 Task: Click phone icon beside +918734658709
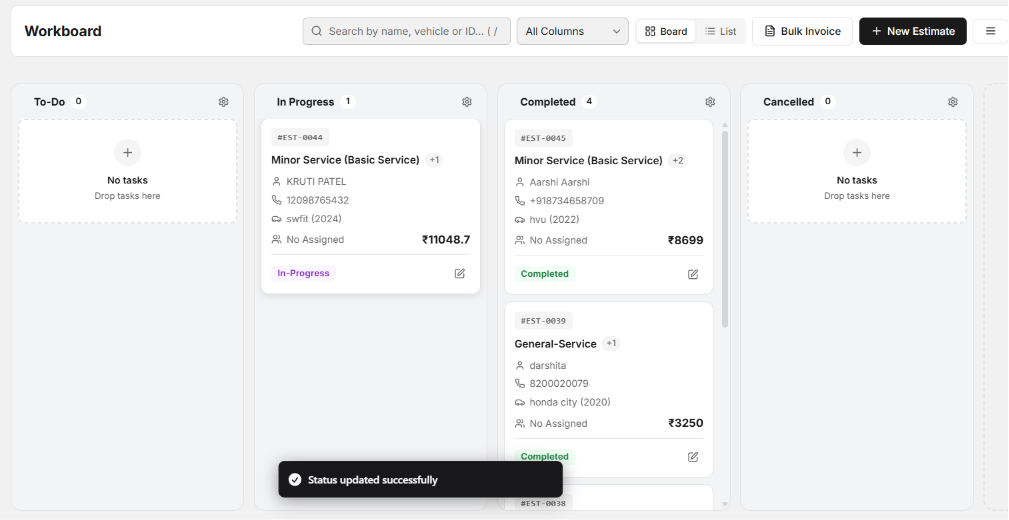520,201
